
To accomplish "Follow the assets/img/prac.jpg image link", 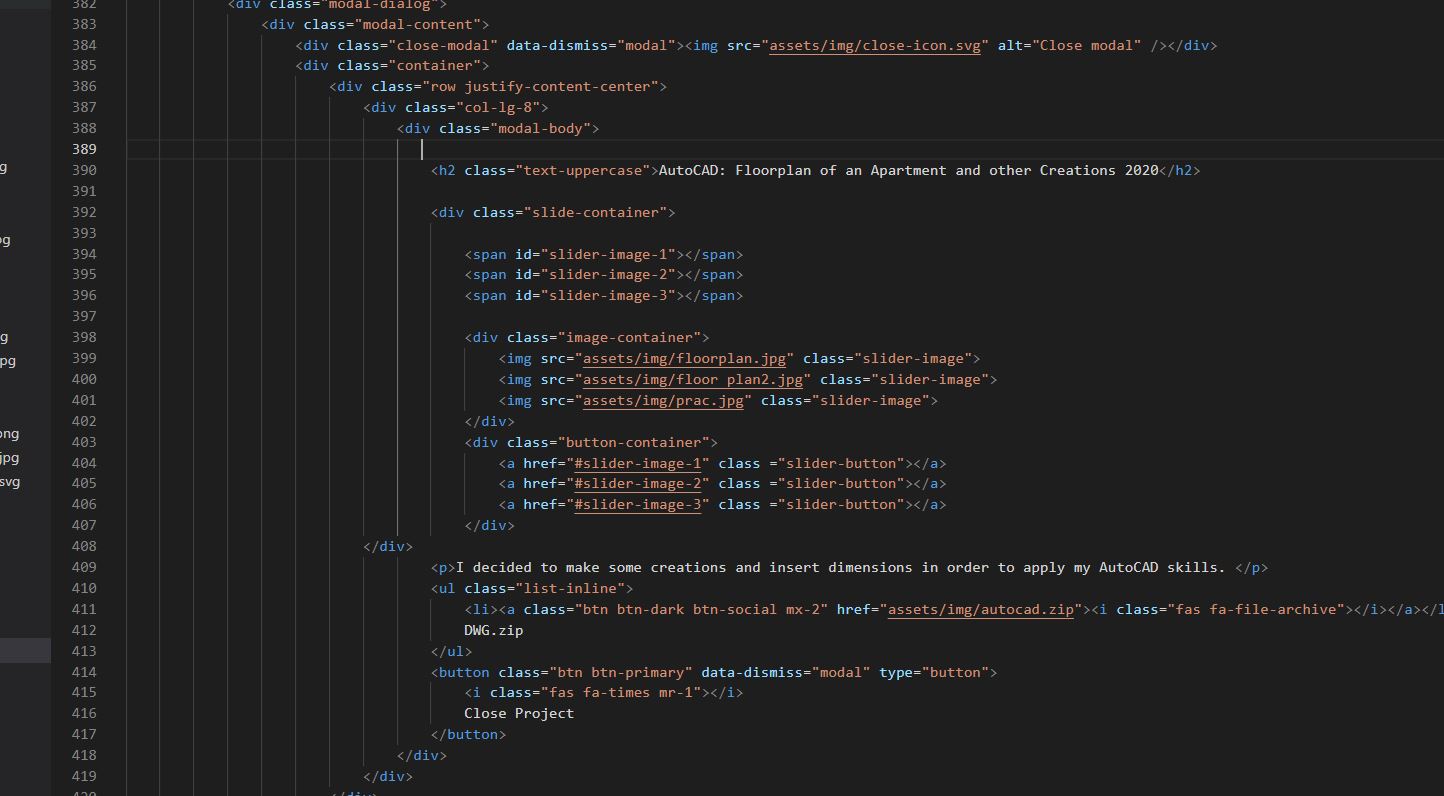I will pos(663,400).
